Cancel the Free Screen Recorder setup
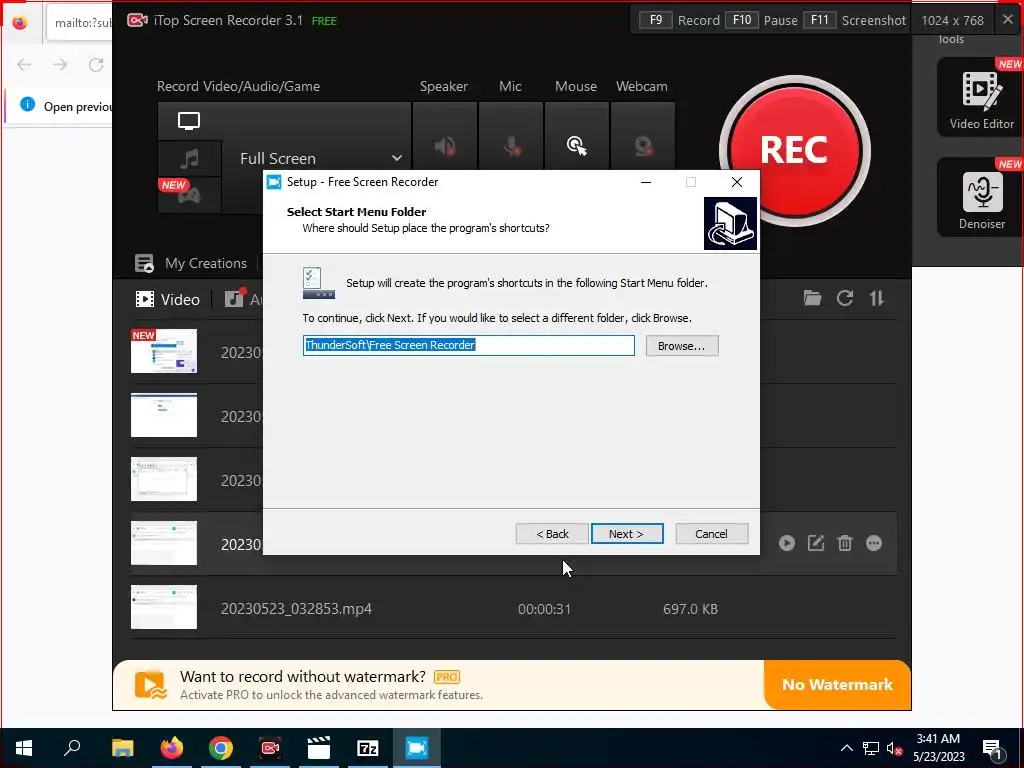The height and width of the screenshot is (768, 1024). [x=711, y=534]
